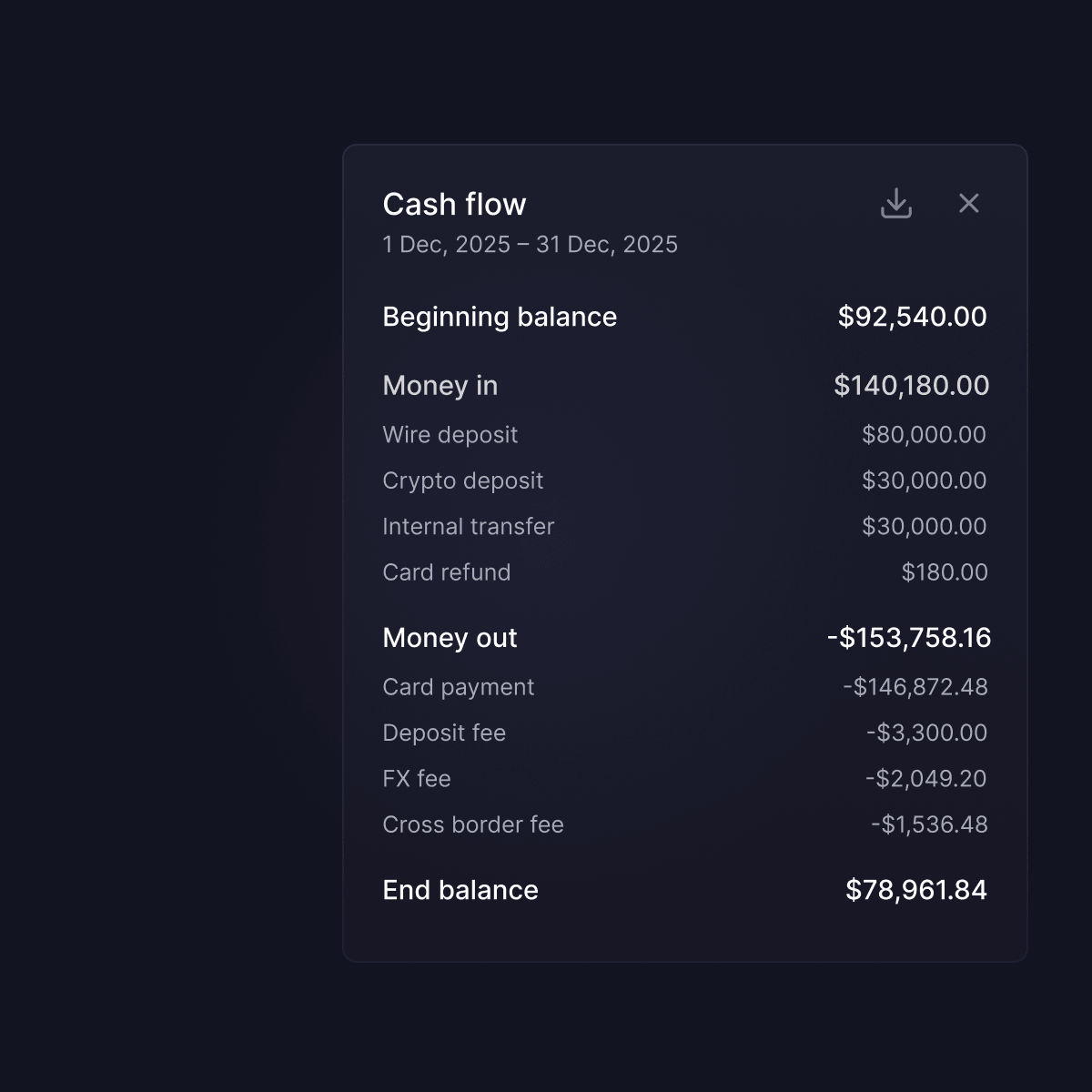Close the Cash flow panel
The height and width of the screenshot is (1092, 1092).
click(x=969, y=203)
